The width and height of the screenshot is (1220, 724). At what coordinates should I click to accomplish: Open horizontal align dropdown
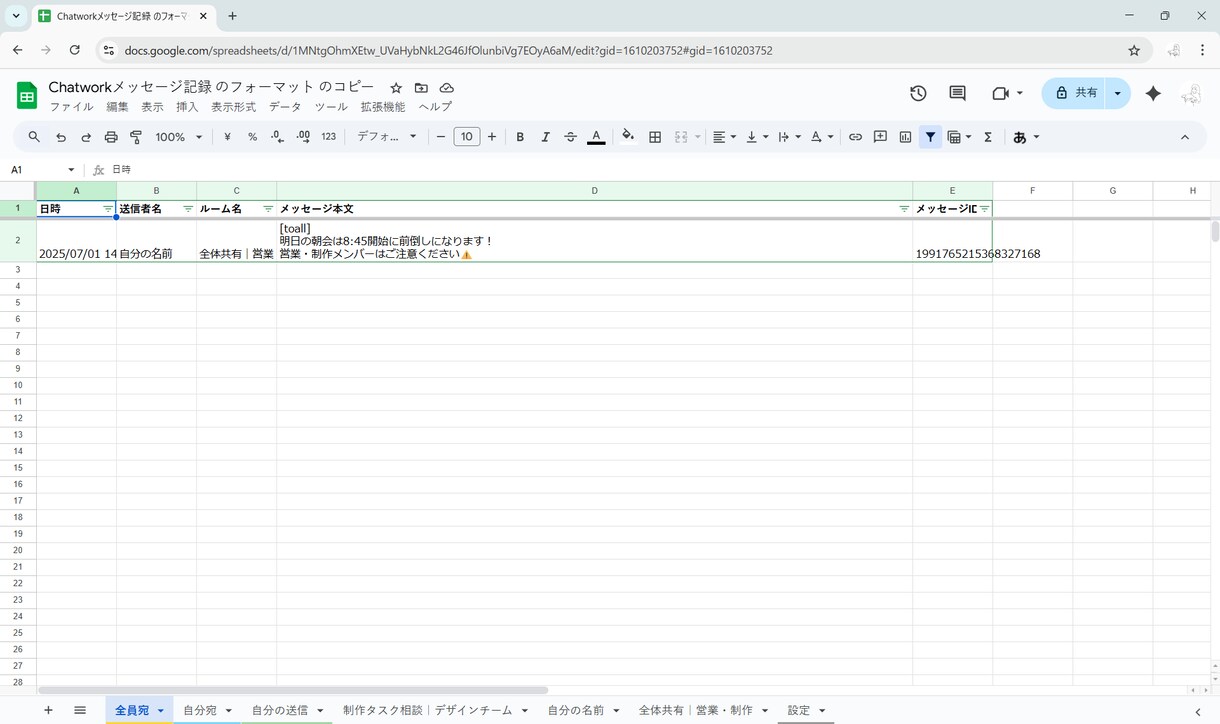(724, 137)
